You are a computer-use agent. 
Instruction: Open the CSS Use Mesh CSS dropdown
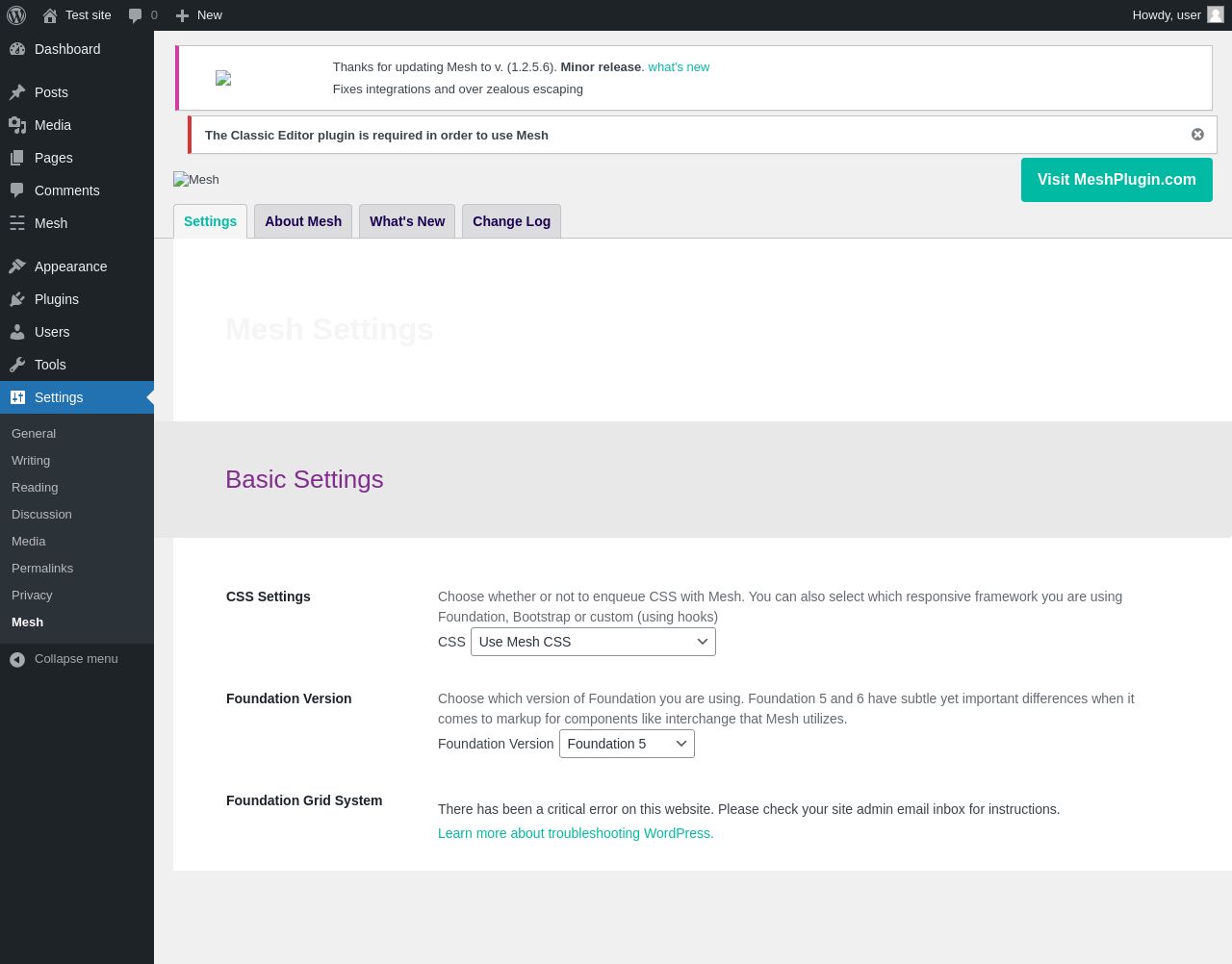[593, 642]
